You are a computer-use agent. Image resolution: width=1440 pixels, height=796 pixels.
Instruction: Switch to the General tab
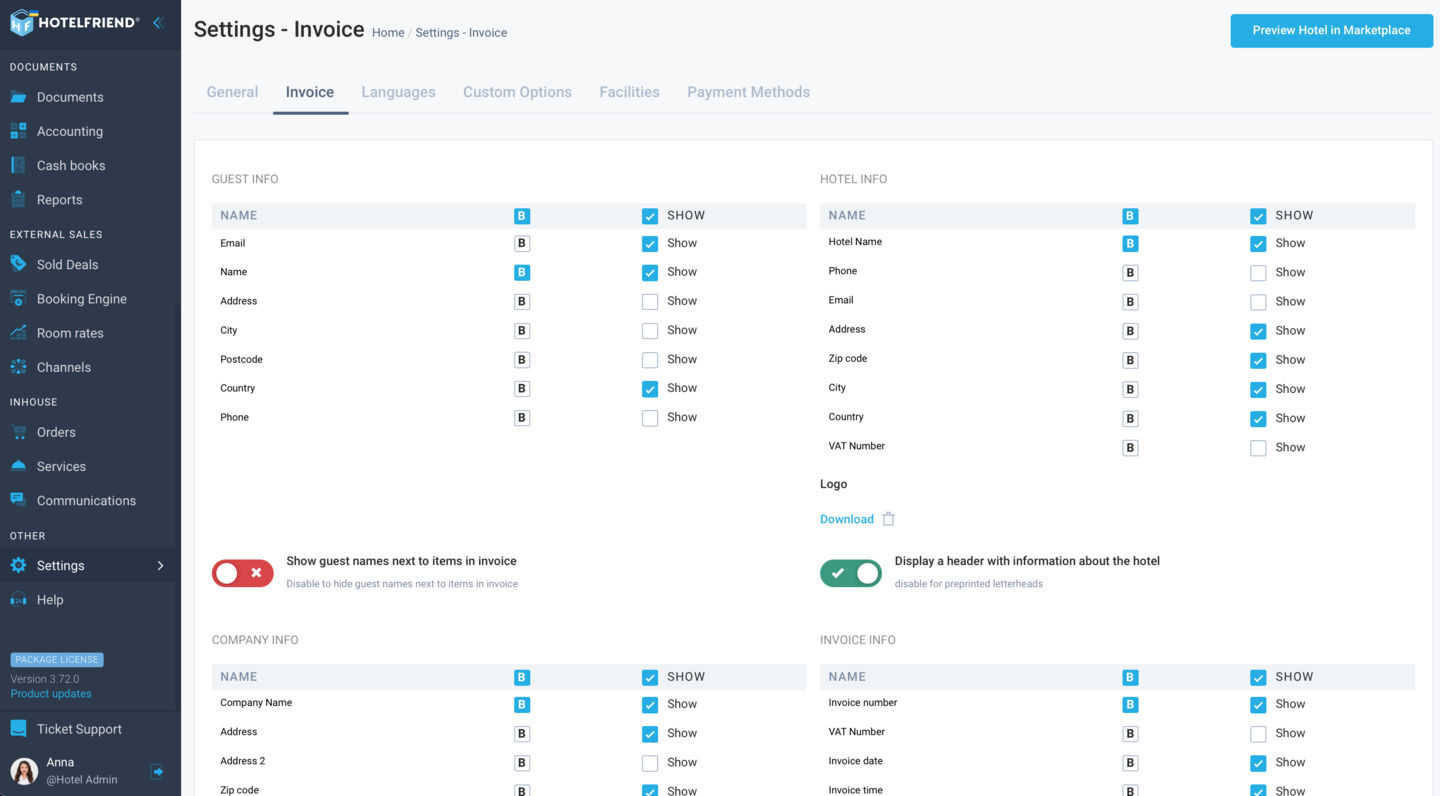[232, 92]
